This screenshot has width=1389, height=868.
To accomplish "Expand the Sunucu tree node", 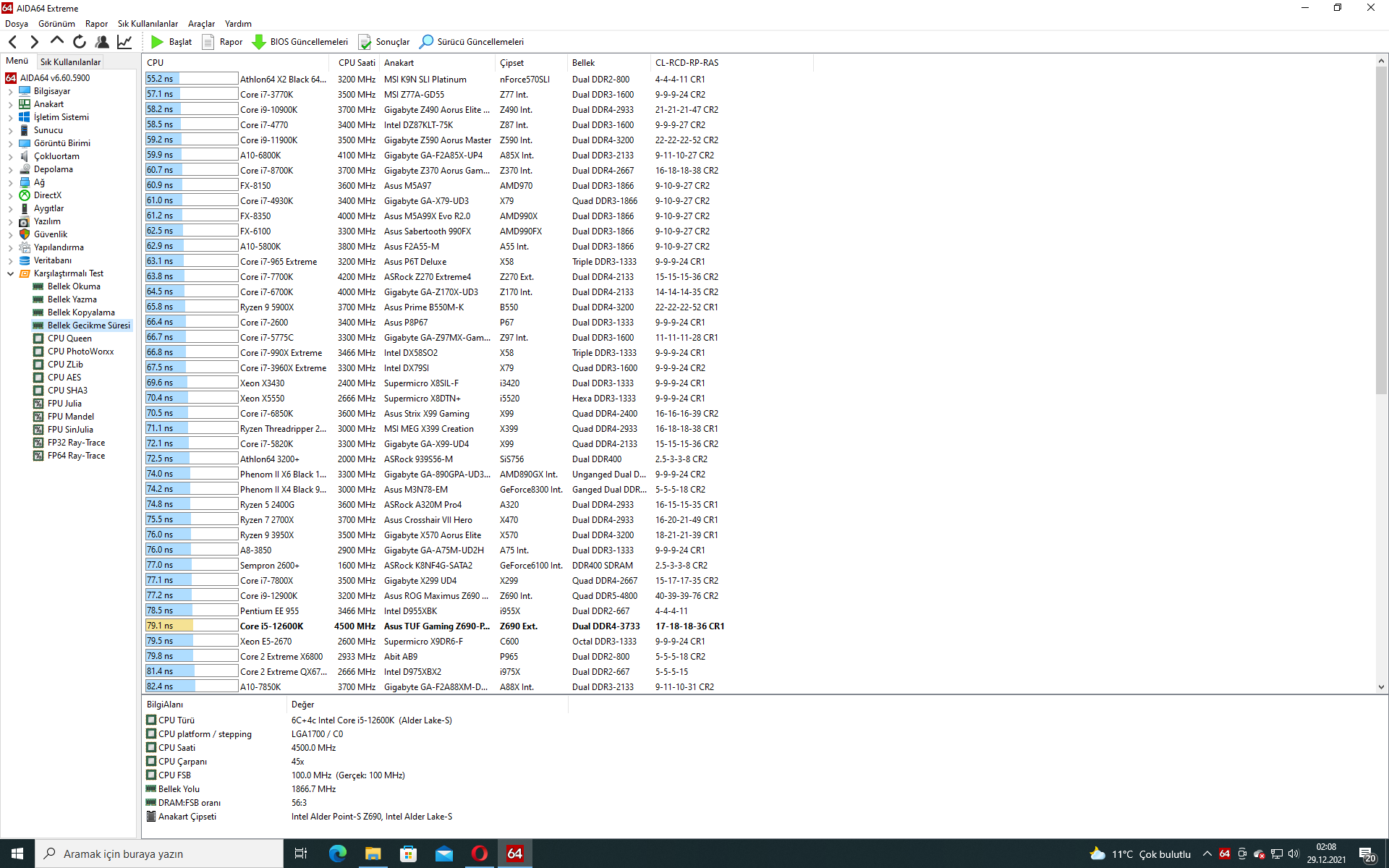I will (x=10, y=131).
